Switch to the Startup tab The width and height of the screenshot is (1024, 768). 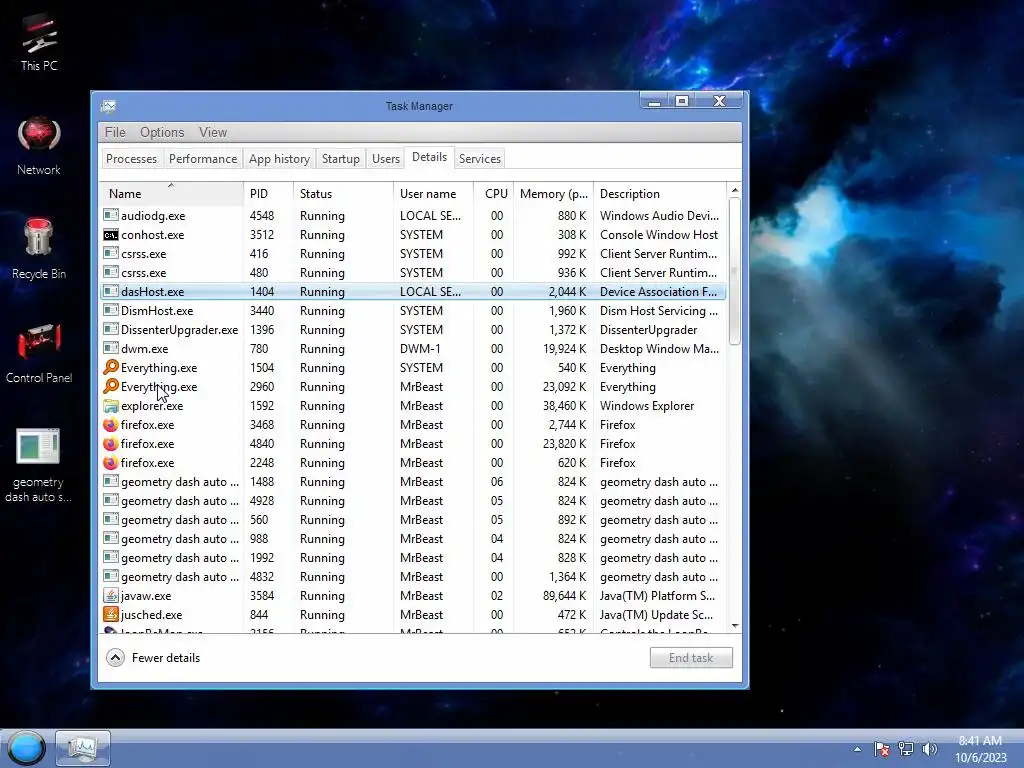pos(340,159)
